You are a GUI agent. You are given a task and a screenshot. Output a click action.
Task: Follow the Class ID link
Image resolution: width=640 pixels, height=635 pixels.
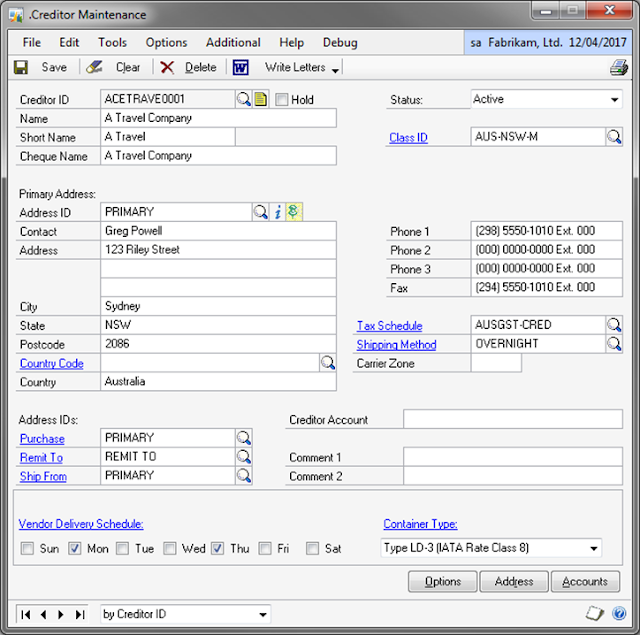(x=408, y=138)
